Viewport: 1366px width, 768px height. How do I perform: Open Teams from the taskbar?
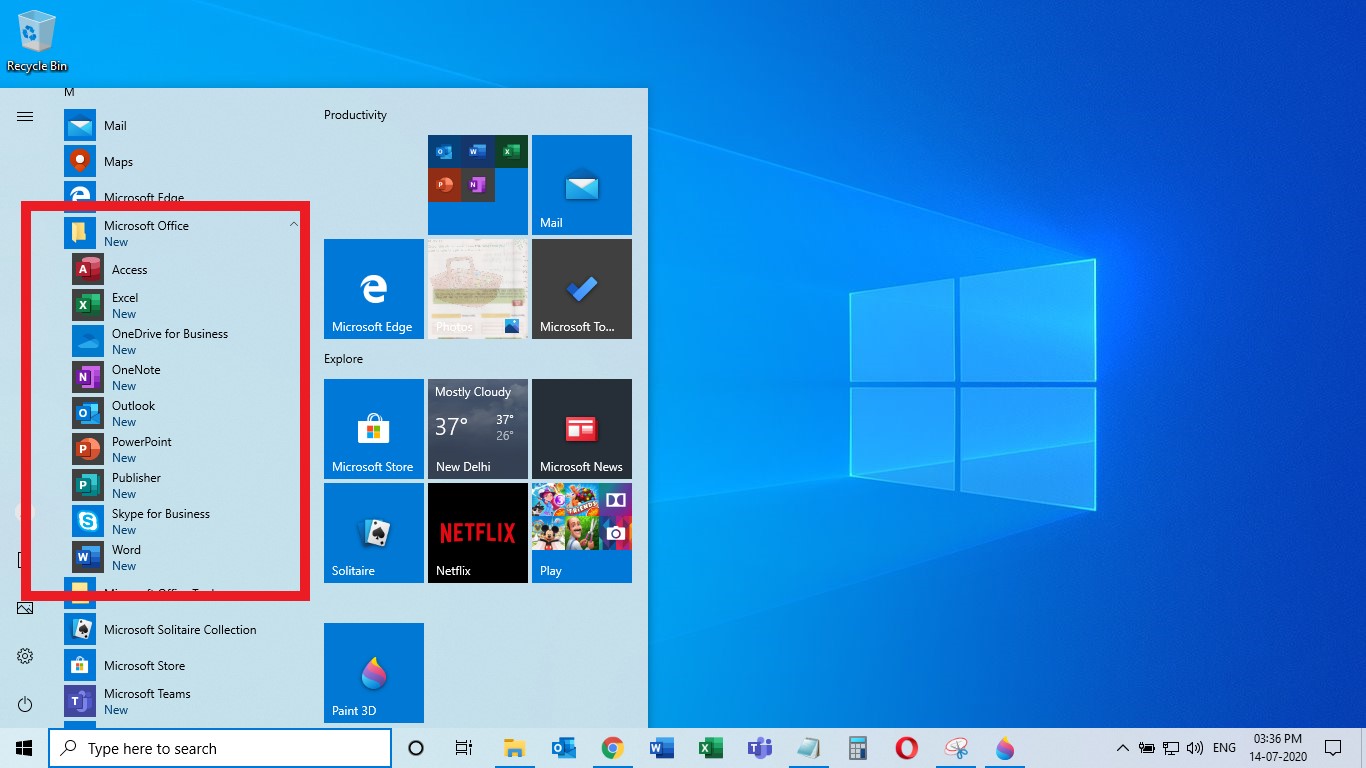[x=759, y=748]
